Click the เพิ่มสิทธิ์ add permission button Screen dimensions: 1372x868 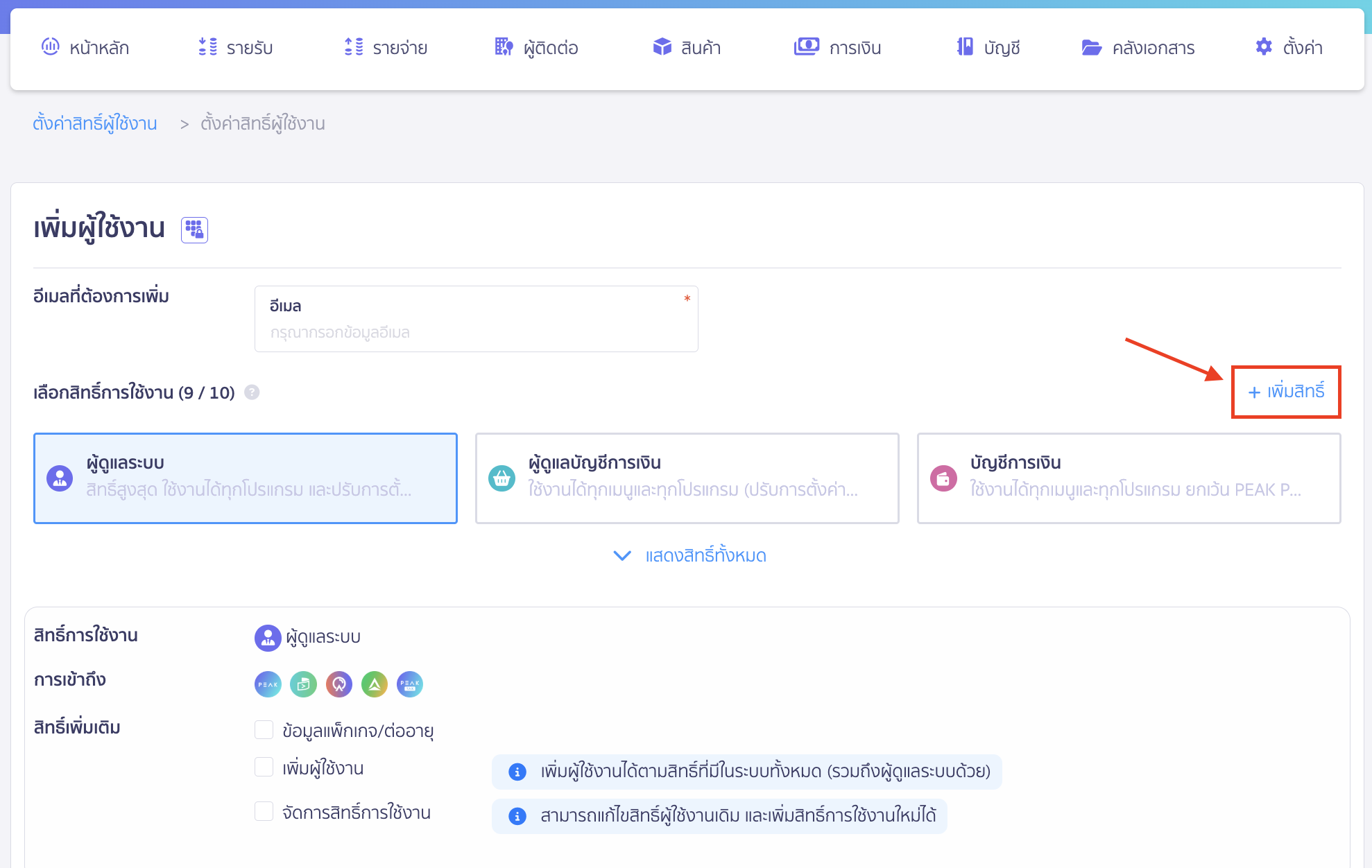pyautogui.click(x=1285, y=392)
